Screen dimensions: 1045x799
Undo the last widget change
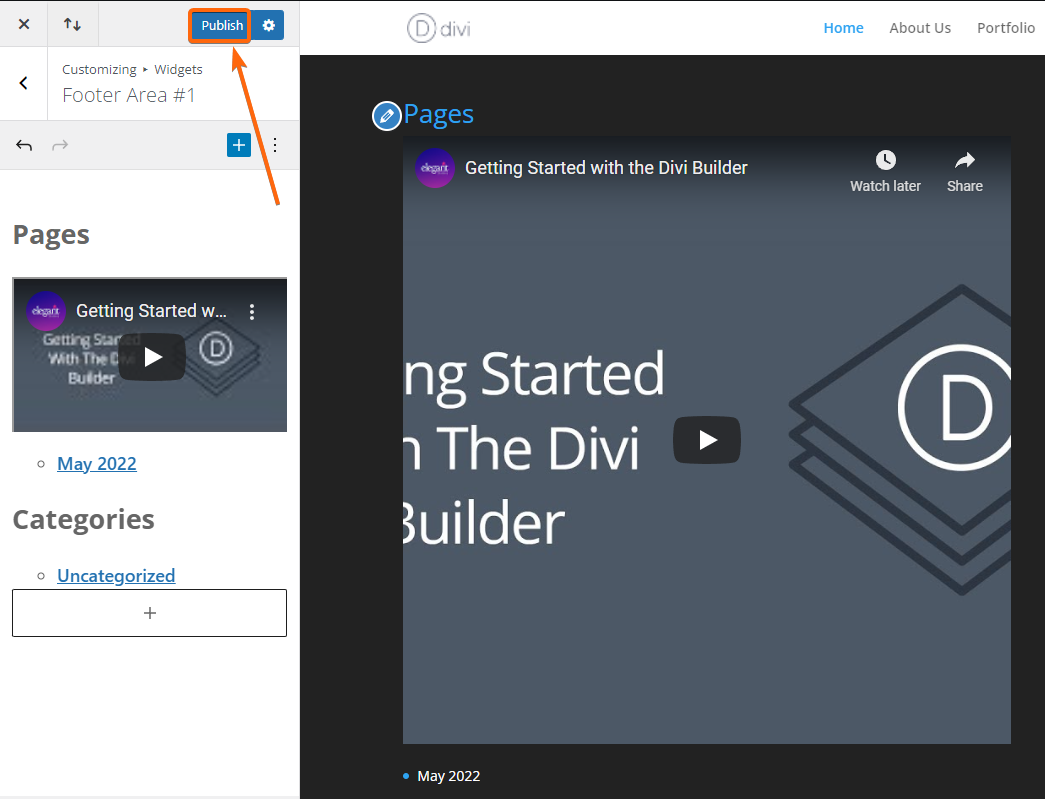coord(24,145)
